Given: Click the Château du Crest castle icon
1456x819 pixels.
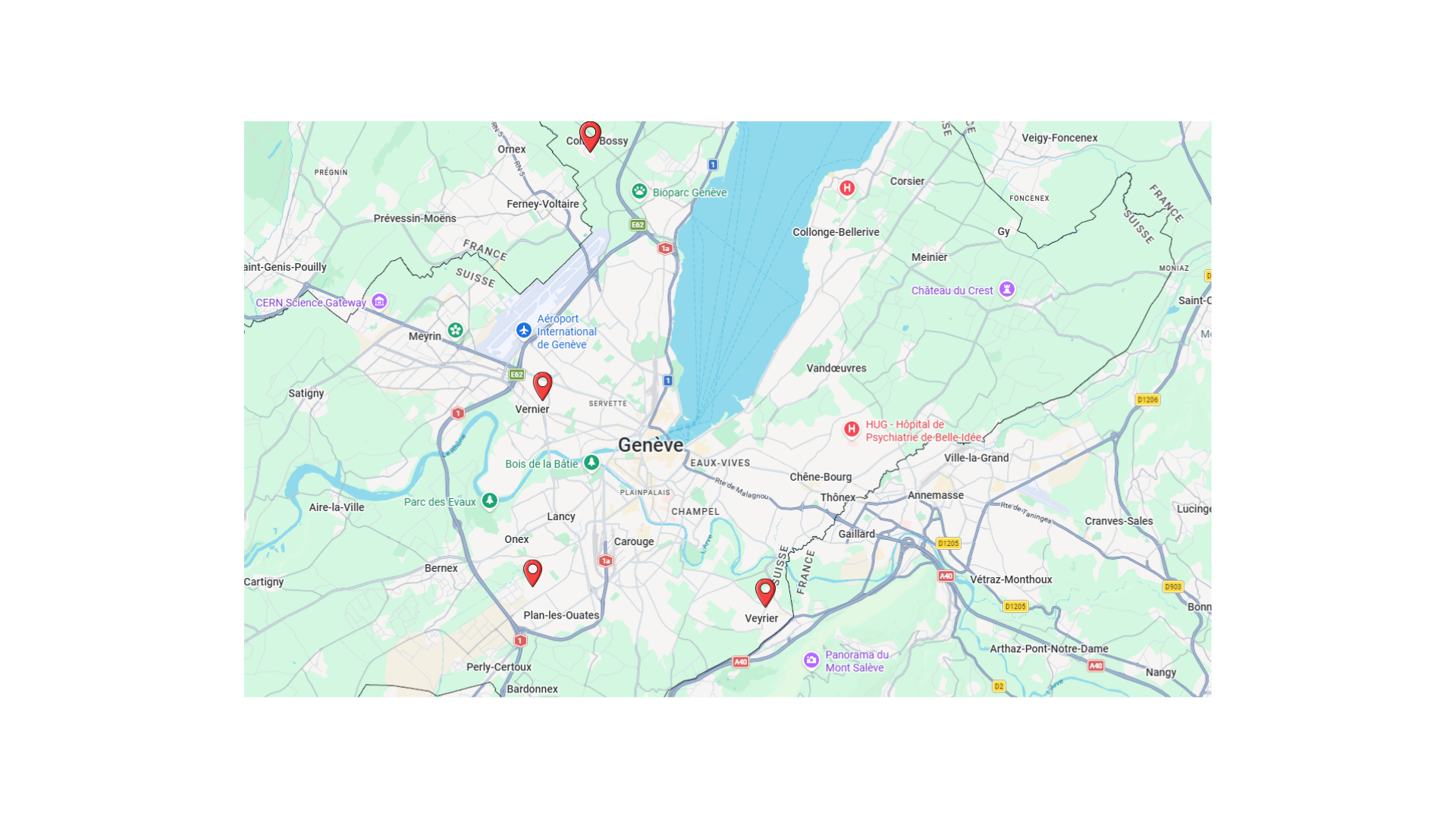Looking at the screenshot, I should [1006, 289].
